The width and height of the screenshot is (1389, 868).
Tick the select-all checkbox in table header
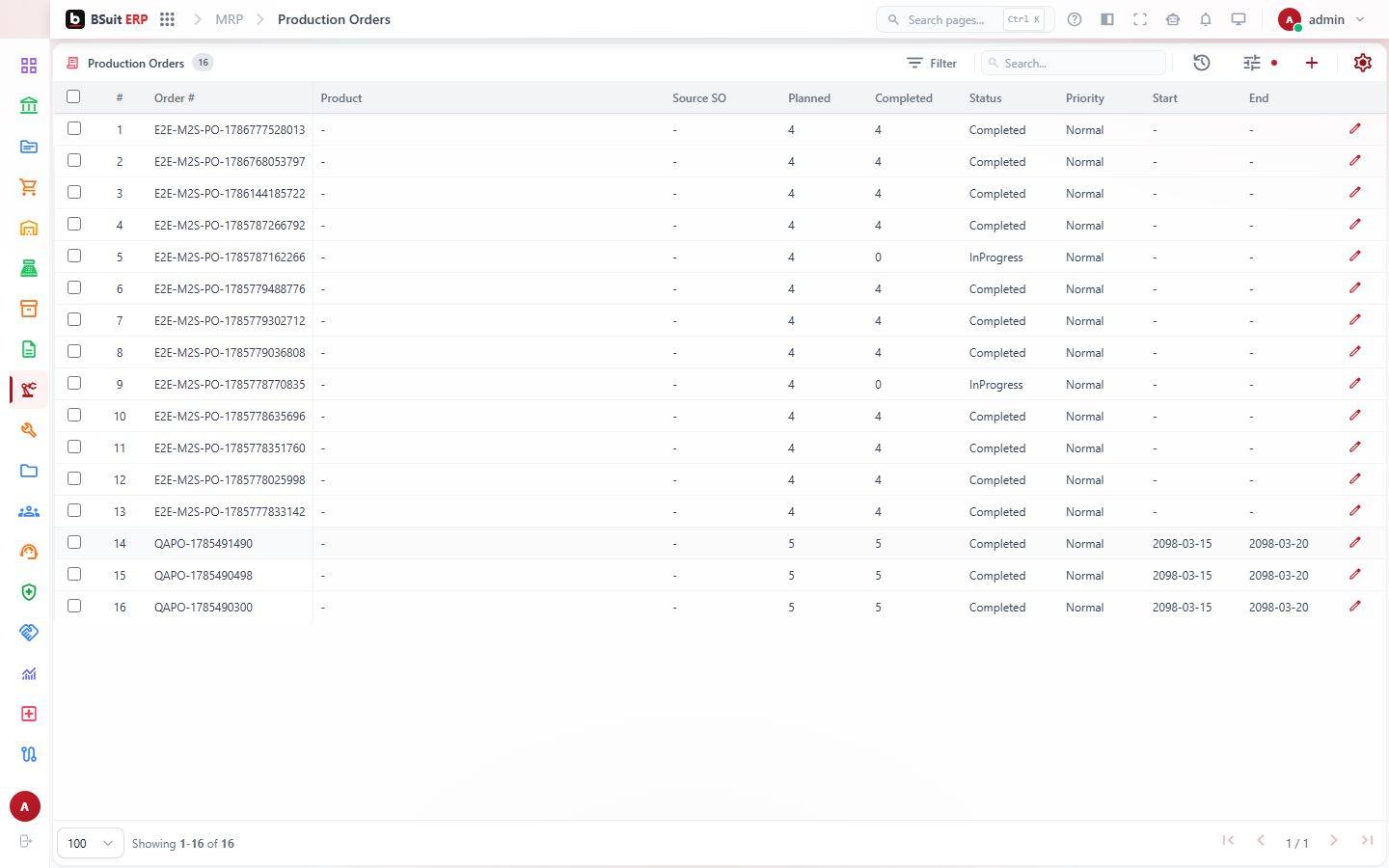tap(73, 96)
